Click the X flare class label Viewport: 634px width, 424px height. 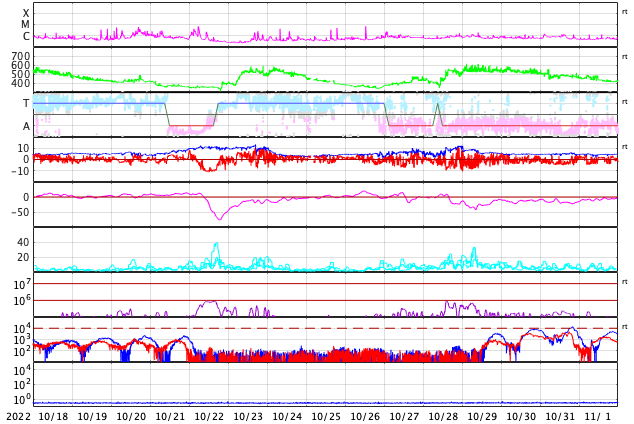[x=26, y=13]
